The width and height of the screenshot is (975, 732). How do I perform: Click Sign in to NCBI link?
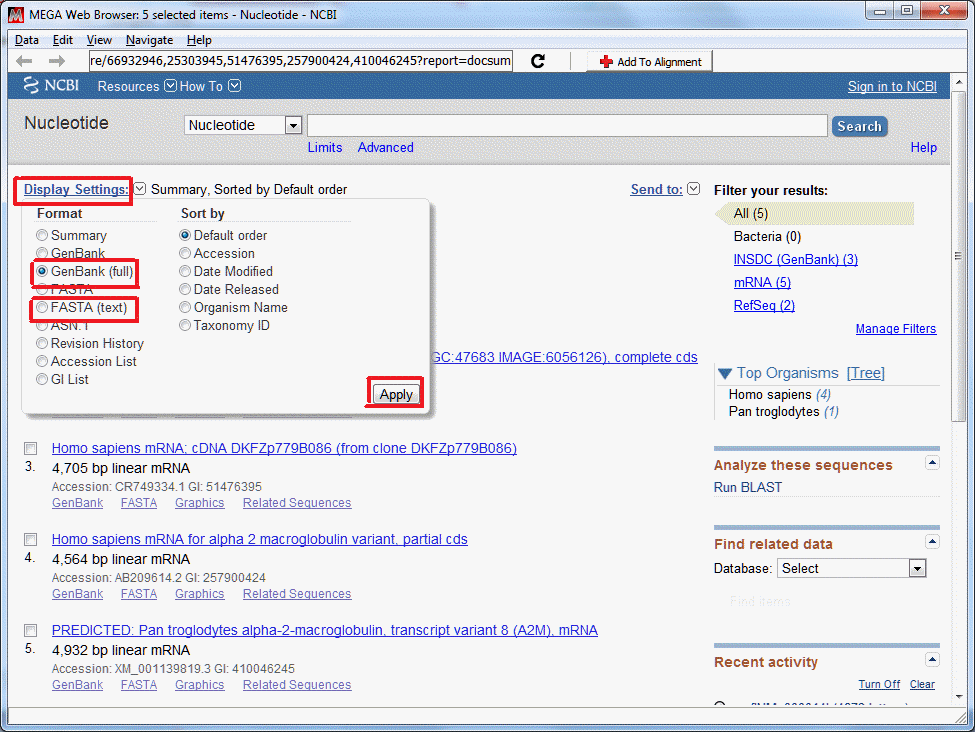pyautogui.click(x=892, y=86)
